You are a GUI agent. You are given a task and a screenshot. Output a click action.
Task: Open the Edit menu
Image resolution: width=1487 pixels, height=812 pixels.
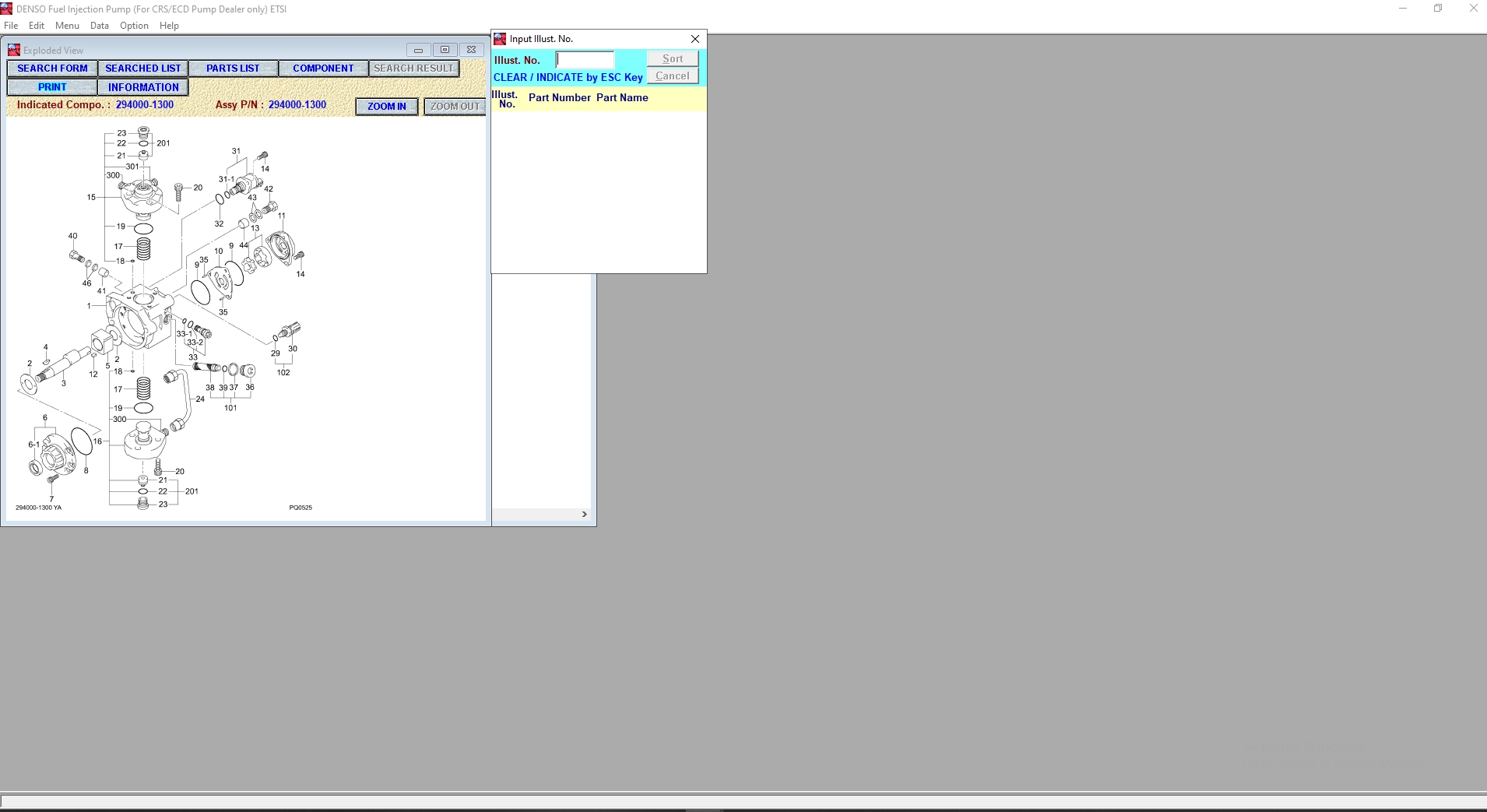tap(37, 26)
